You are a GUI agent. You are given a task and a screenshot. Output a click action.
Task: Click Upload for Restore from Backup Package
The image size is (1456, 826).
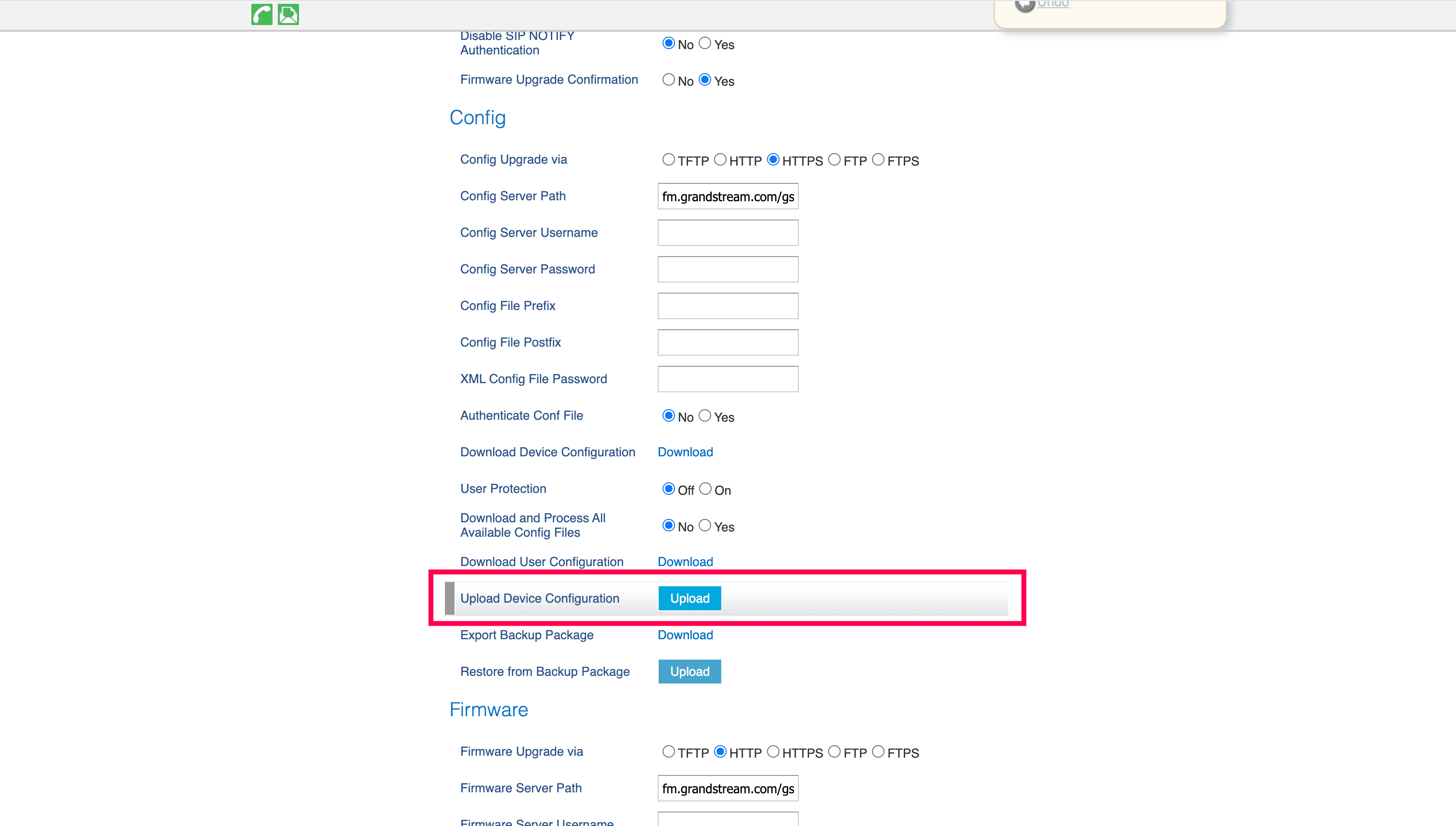(x=689, y=671)
